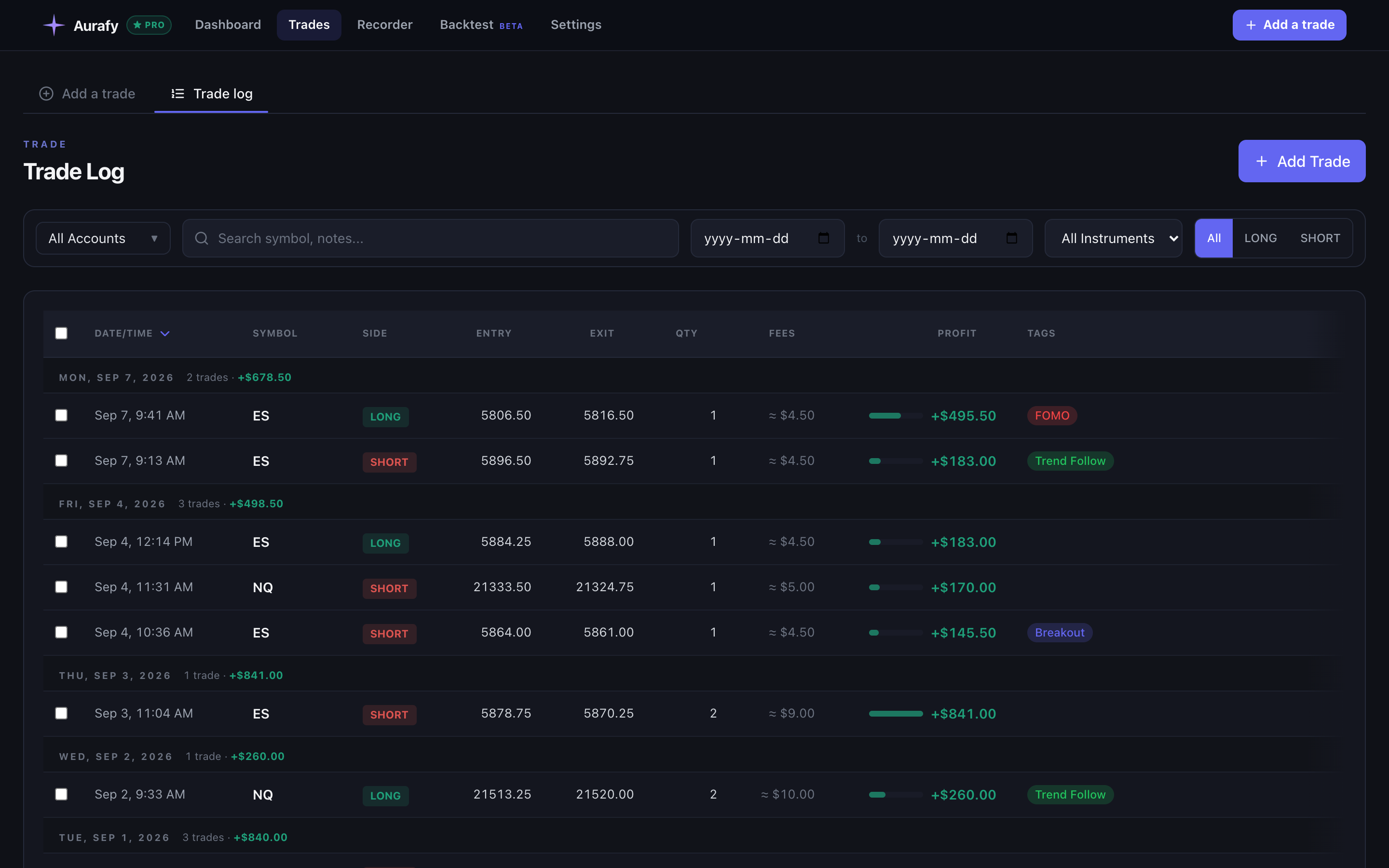This screenshot has height=868, width=1389.
Task: Open the start date calendar picker icon
Action: click(824, 238)
